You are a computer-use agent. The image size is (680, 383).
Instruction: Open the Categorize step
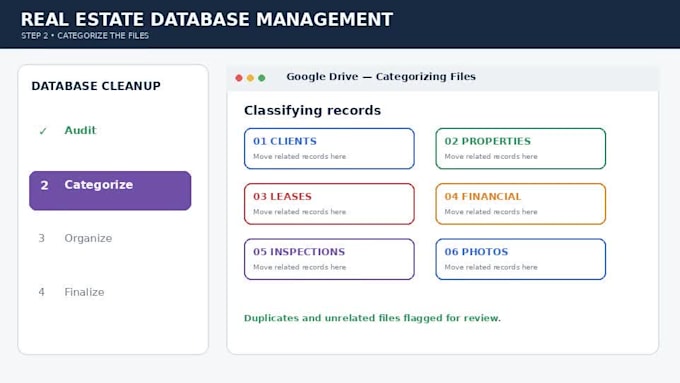(x=110, y=190)
